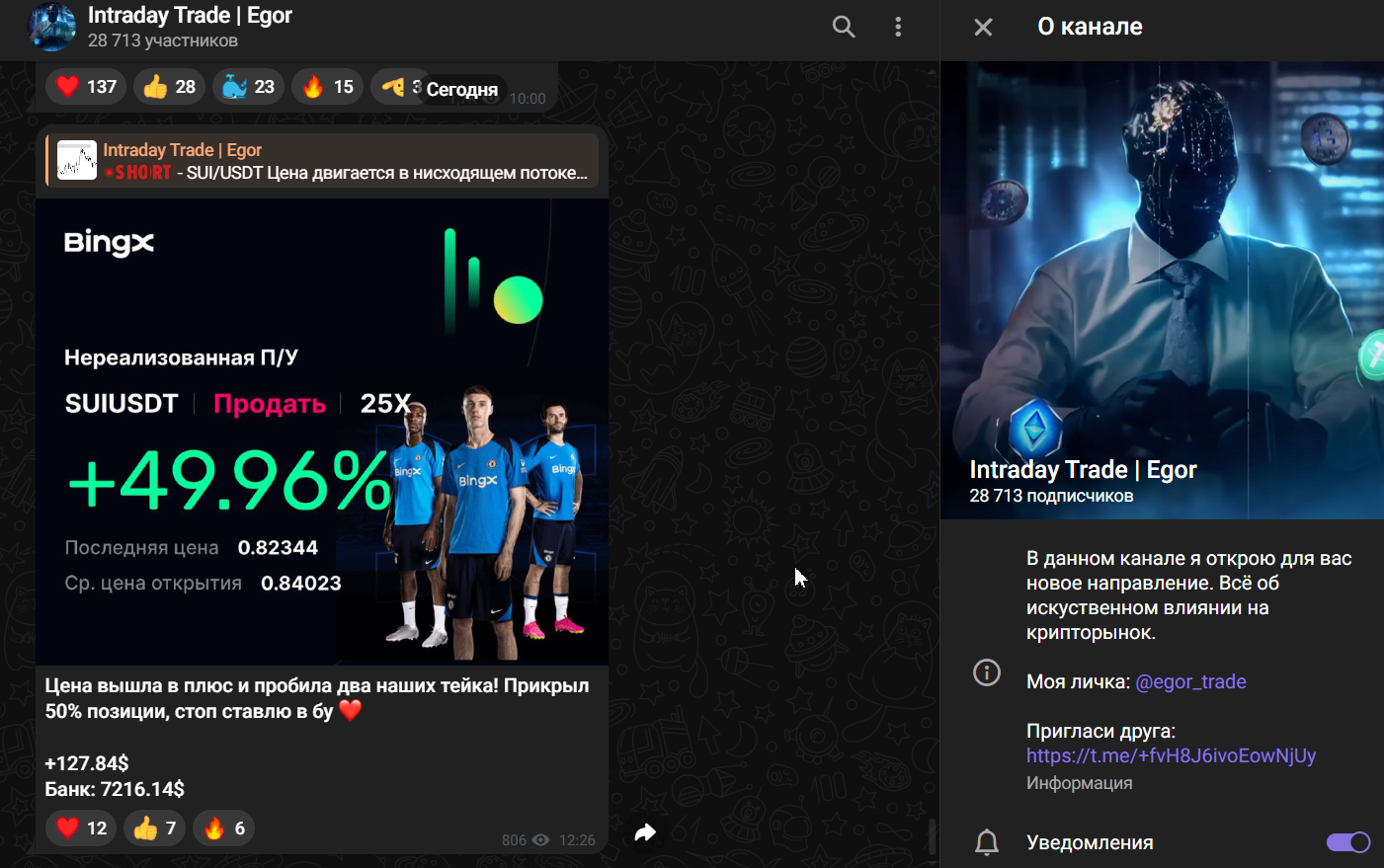Click the 'Сегодня' date badge
The height and width of the screenshot is (868, 1384).
[461, 90]
